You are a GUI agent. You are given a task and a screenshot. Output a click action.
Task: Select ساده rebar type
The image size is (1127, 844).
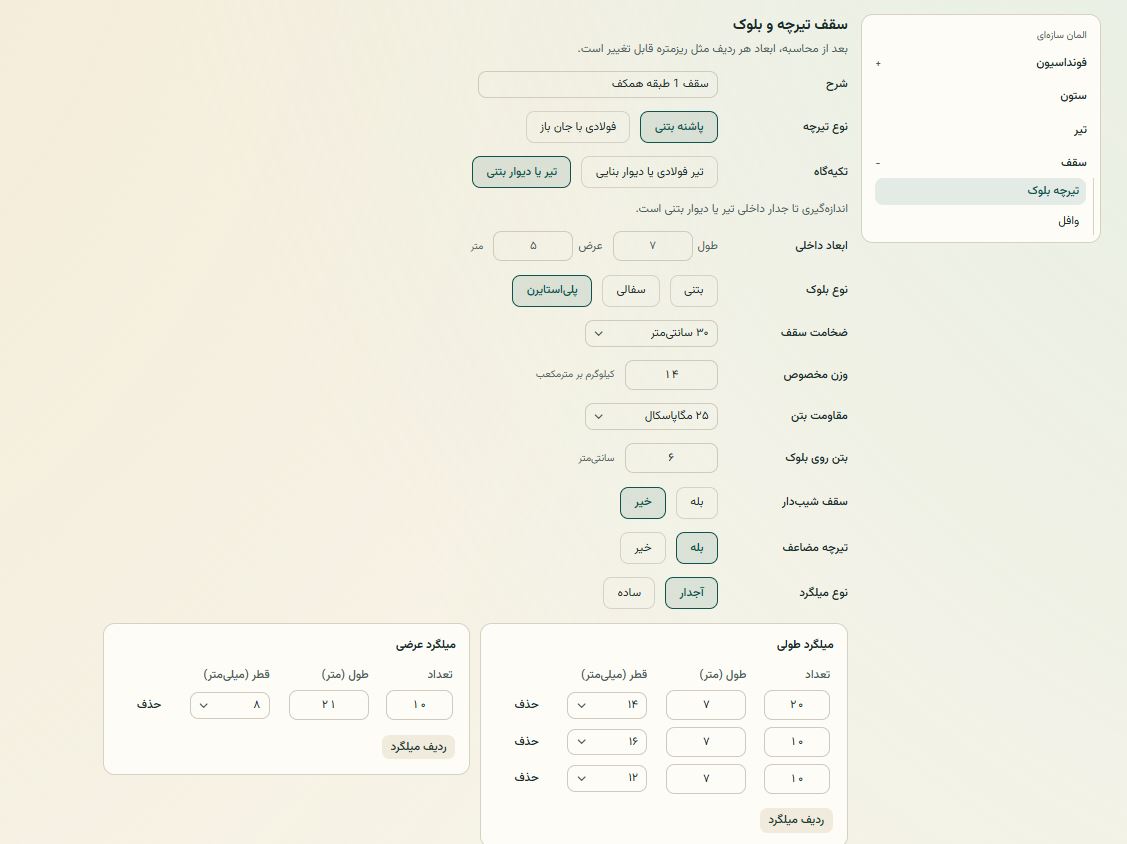point(629,593)
